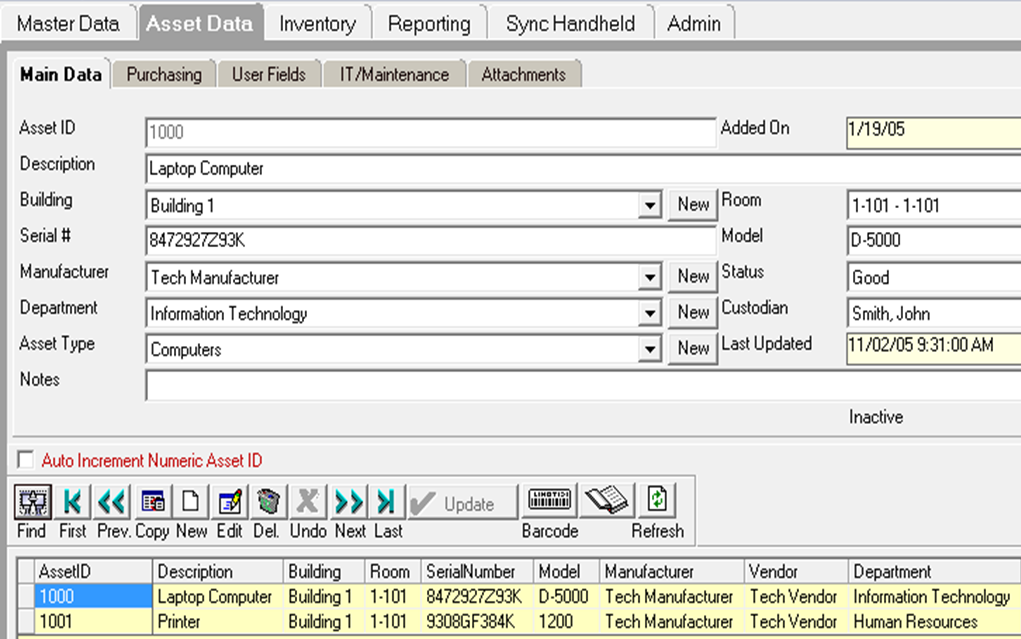
Task: Open the IT/Maintenance sub-tab
Action: coord(395,74)
